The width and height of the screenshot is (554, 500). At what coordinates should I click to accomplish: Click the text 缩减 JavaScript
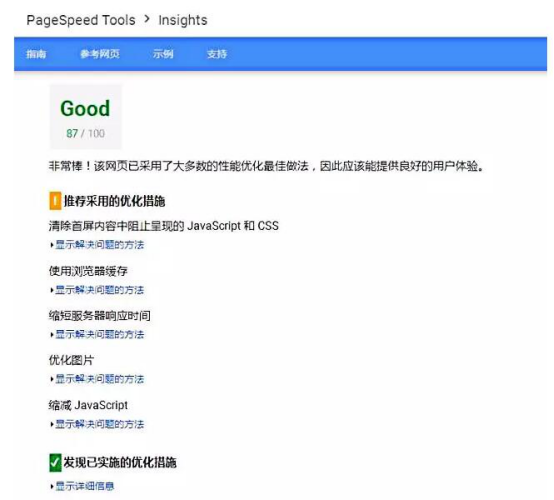88,405
